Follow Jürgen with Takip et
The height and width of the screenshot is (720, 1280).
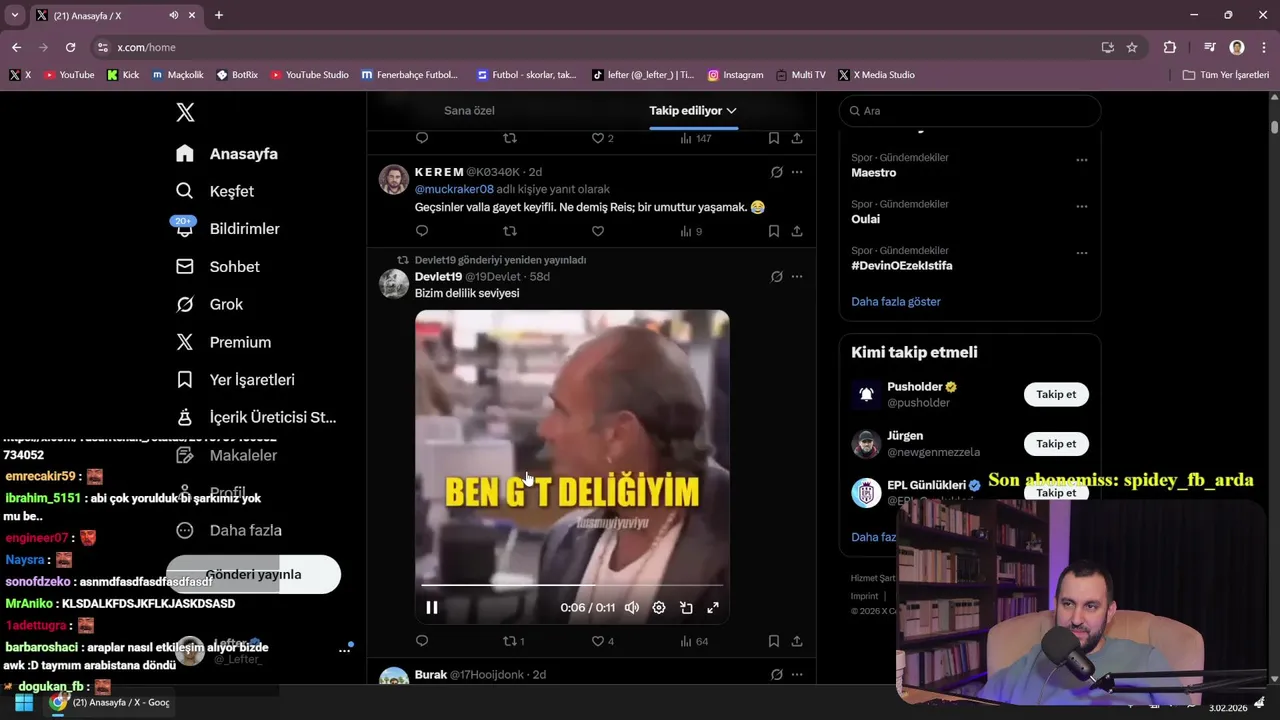(1056, 443)
